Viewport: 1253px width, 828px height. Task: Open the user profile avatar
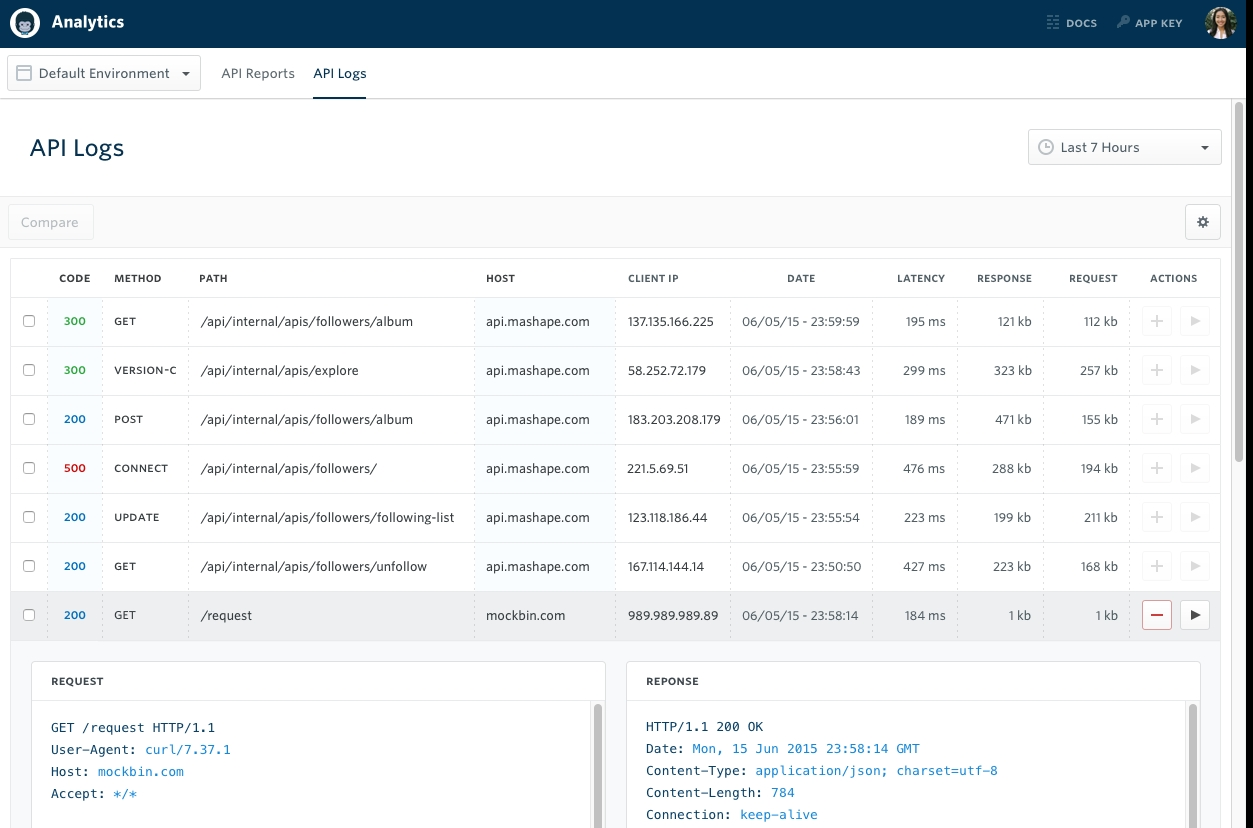tap(1220, 23)
